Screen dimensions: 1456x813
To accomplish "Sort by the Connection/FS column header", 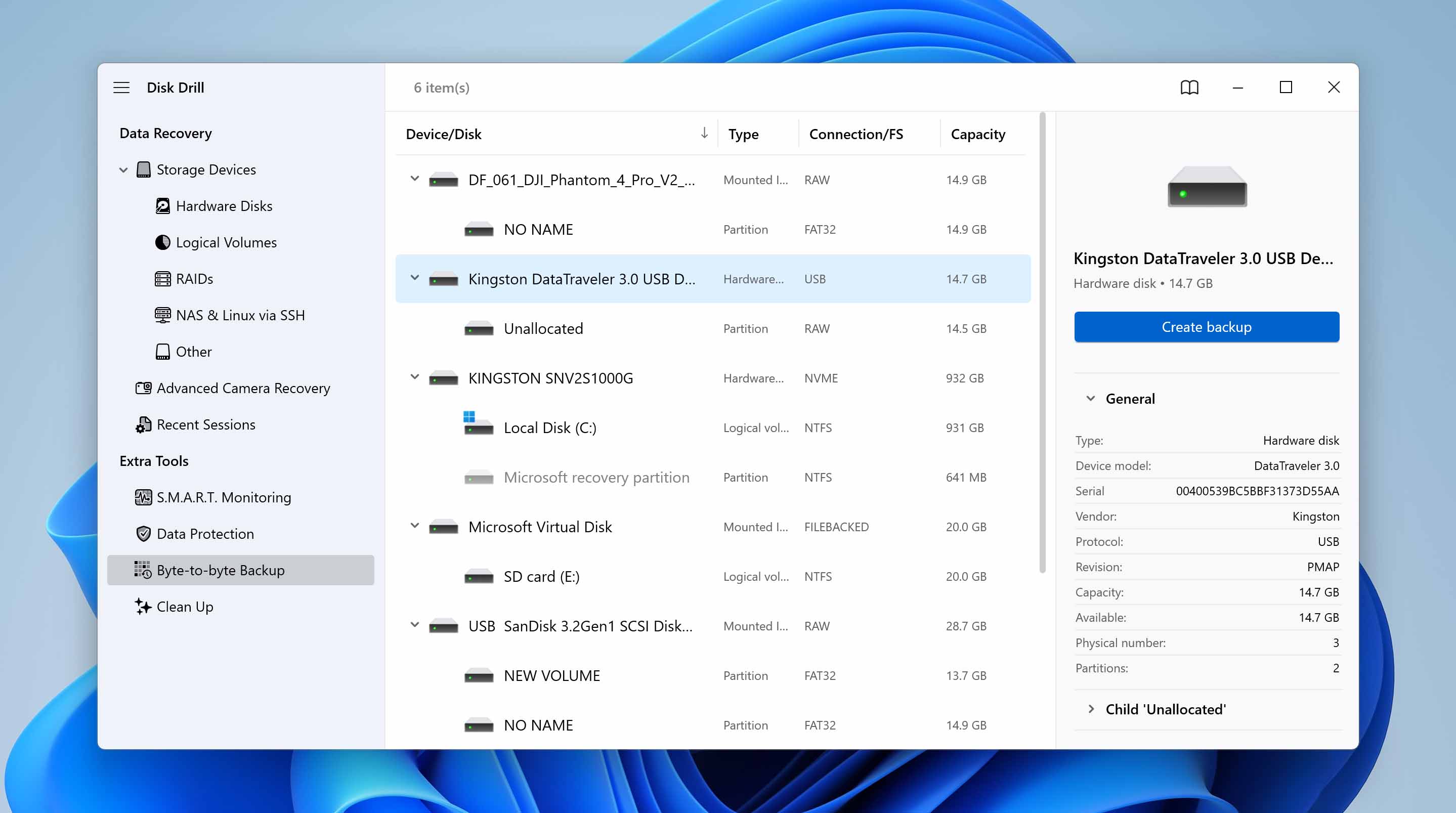I will pyautogui.click(x=855, y=134).
